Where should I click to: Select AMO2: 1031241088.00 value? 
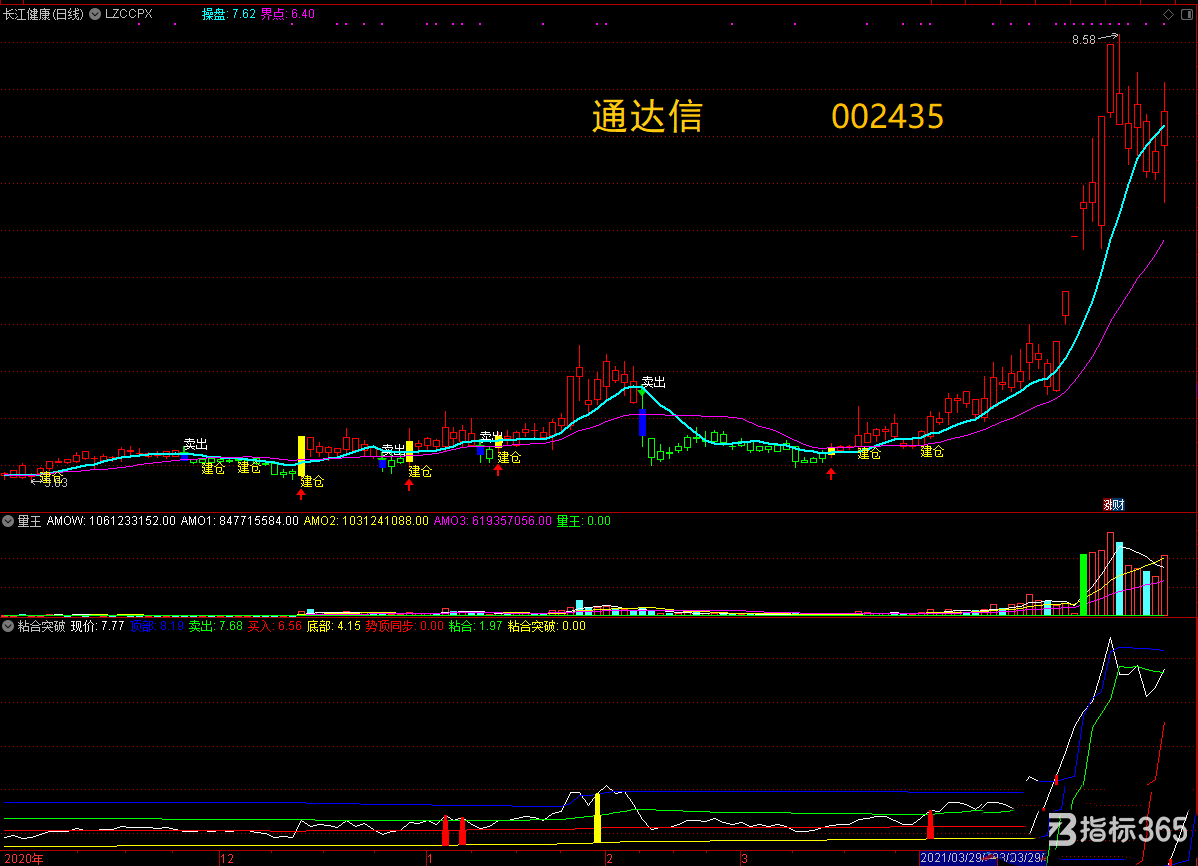click(x=366, y=521)
